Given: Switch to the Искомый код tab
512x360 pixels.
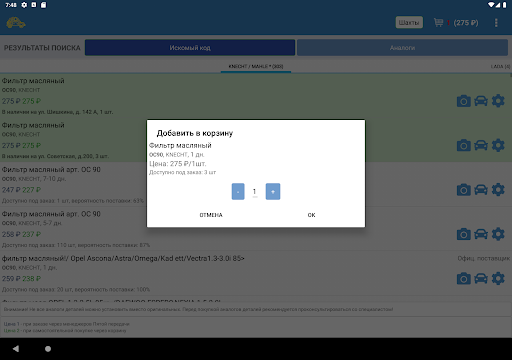Looking at the screenshot, I should (x=190, y=48).
